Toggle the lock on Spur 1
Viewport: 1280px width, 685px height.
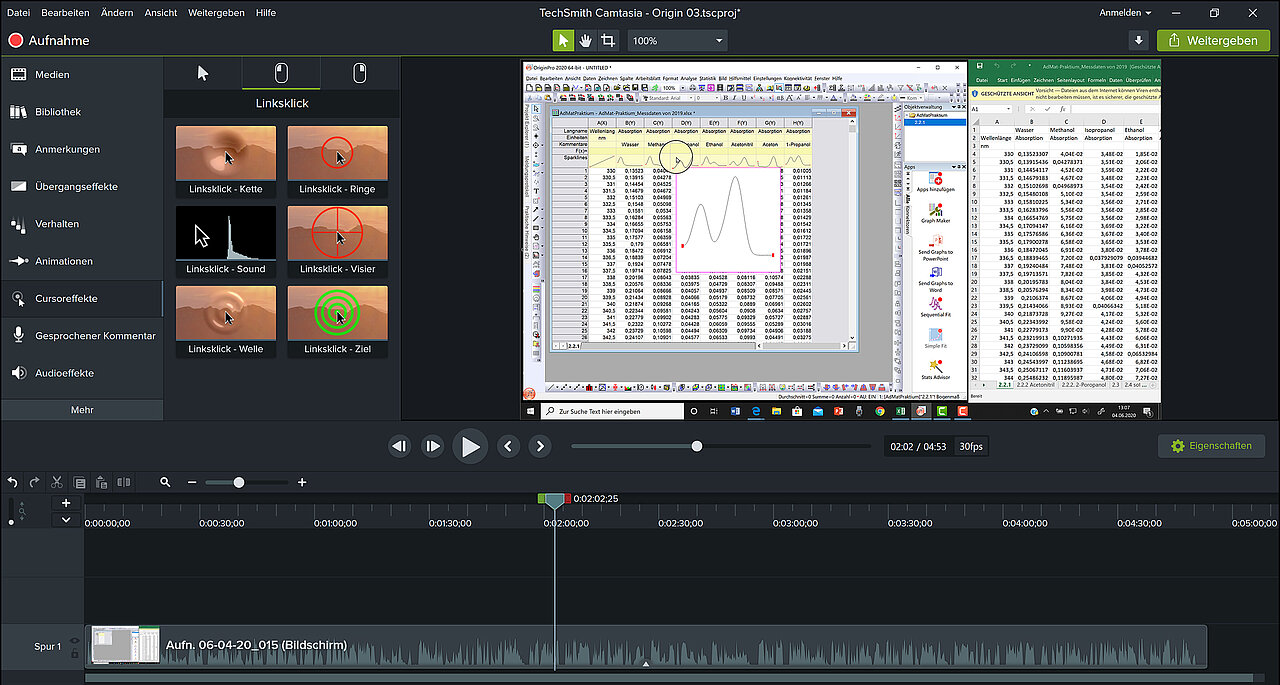(x=74, y=653)
